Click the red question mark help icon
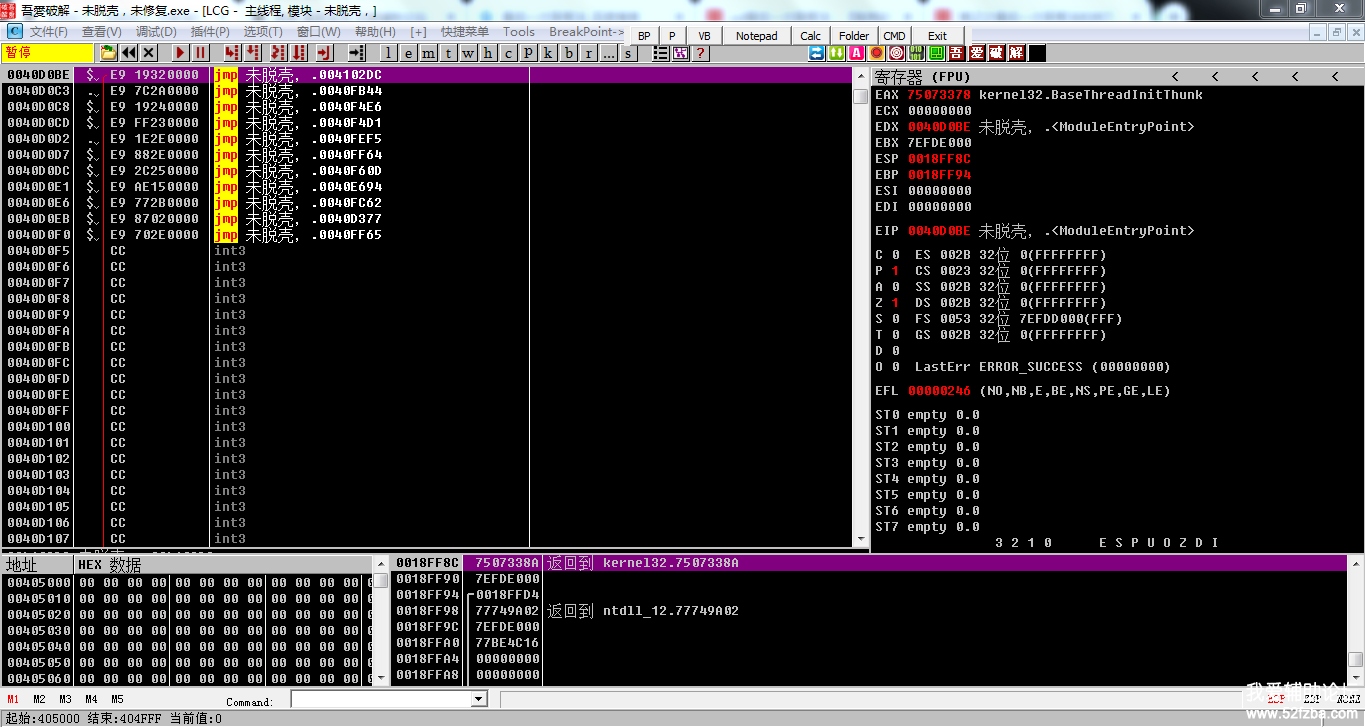Image resolution: width=1365 pixels, height=727 pixels. (x=699, y=53)
